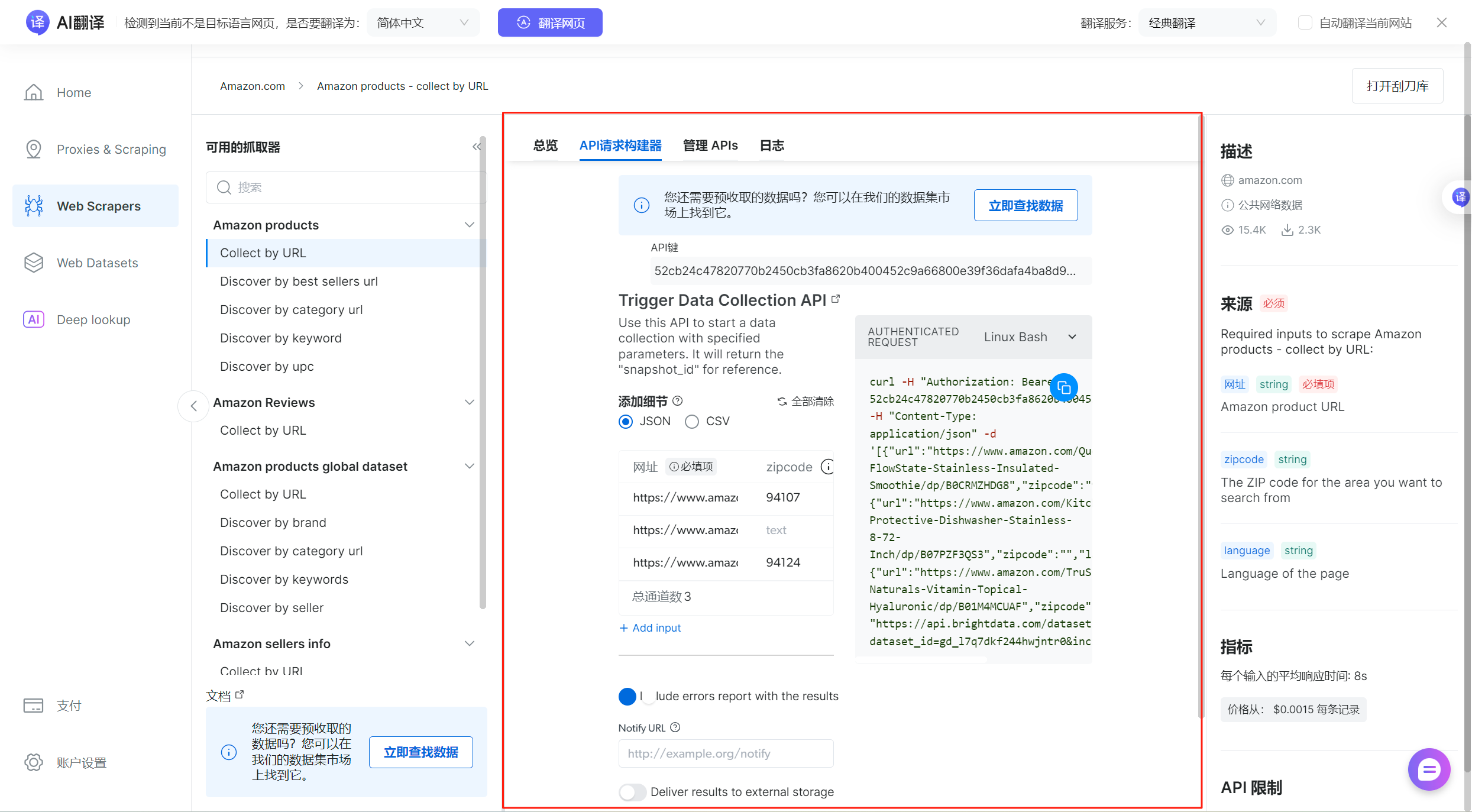Click the Add input link
1472x812 pixels.
coord(650,628)
